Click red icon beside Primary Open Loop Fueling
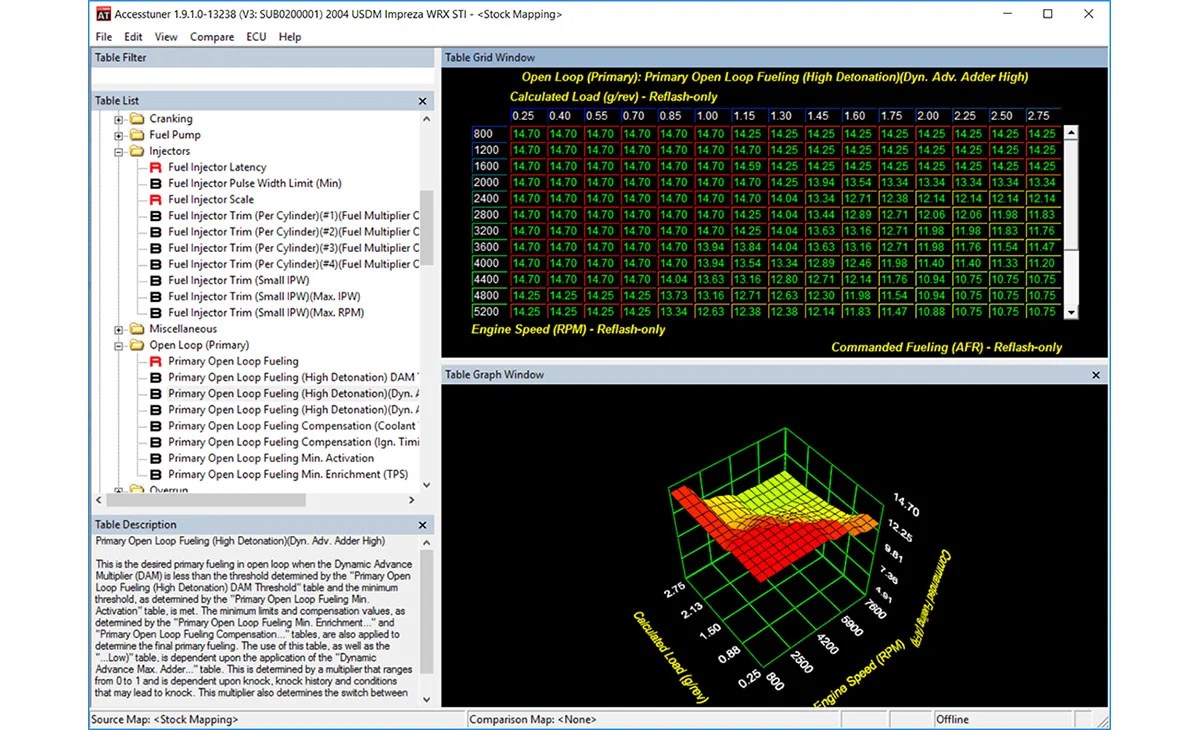Screen dimensions: 1200x730 [156, 361]
